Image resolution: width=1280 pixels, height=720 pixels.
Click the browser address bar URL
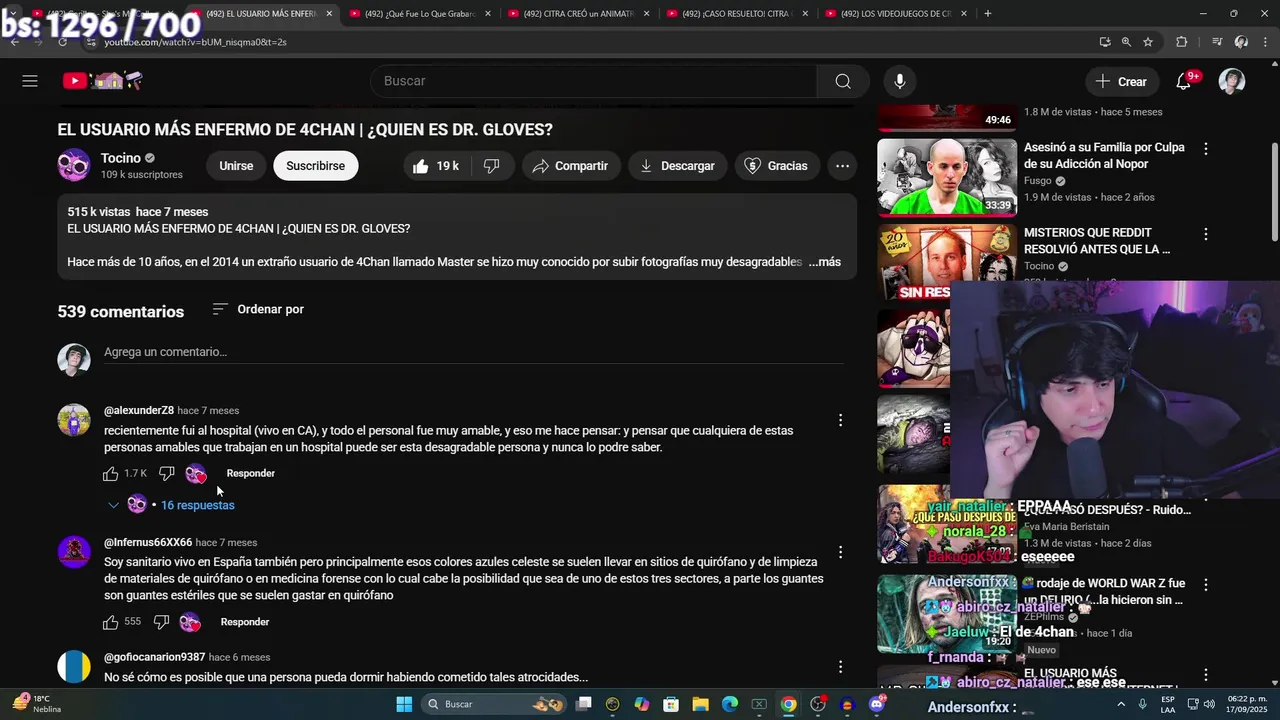point(195,42)
